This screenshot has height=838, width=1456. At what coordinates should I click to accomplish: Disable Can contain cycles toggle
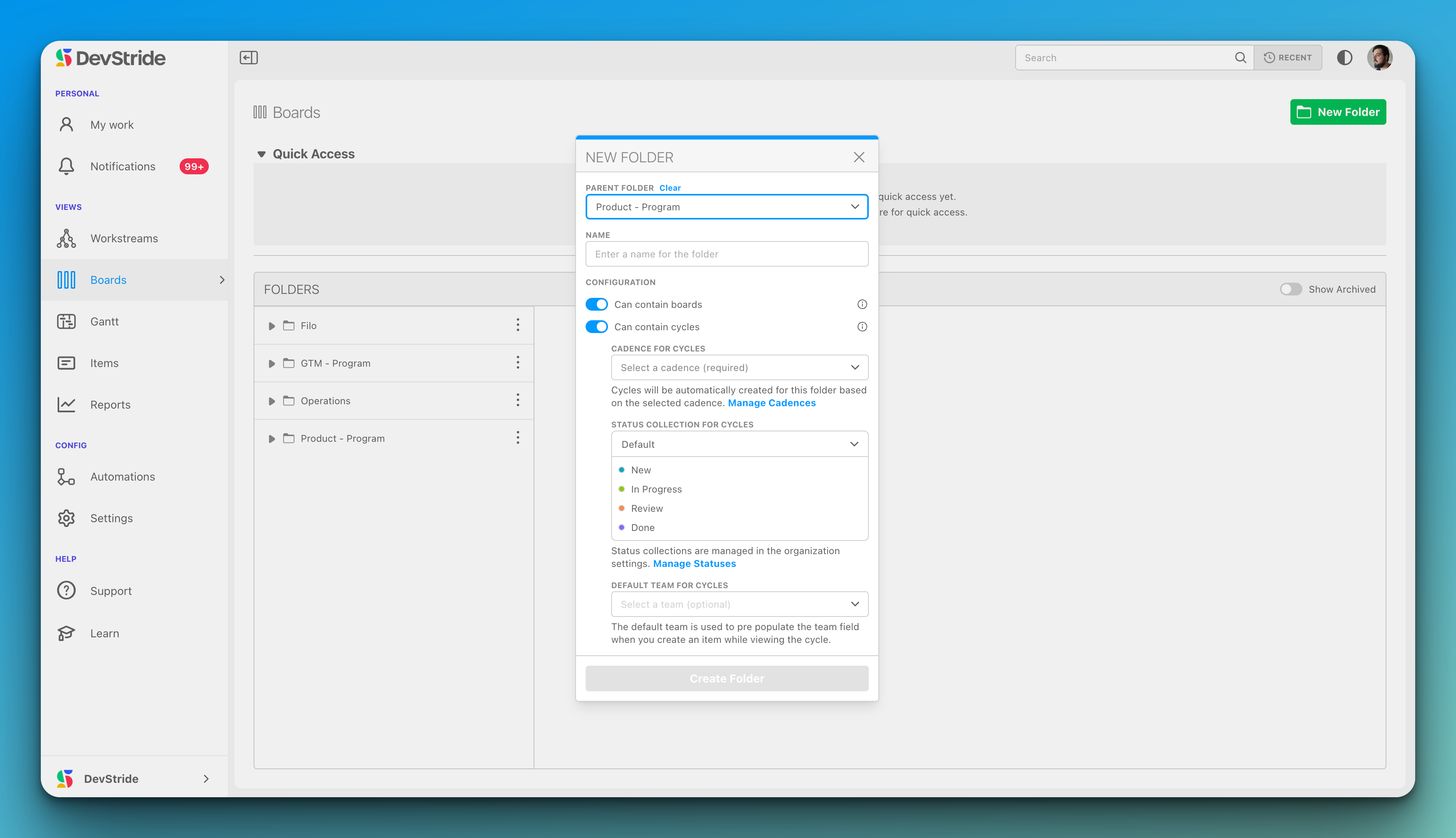click(596, 327)
